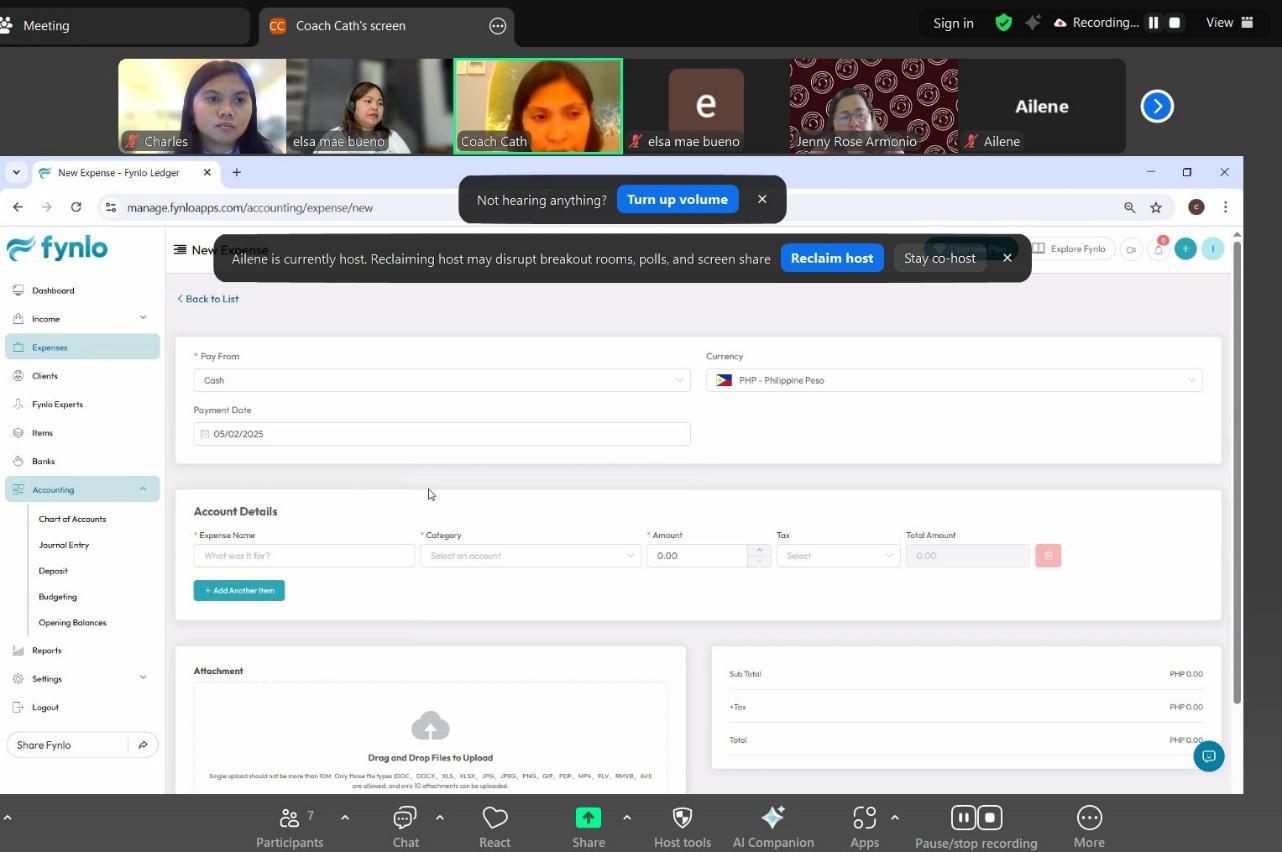
Task: Click the green plus quick-add icon
Action: click(x=1185, y=249)
